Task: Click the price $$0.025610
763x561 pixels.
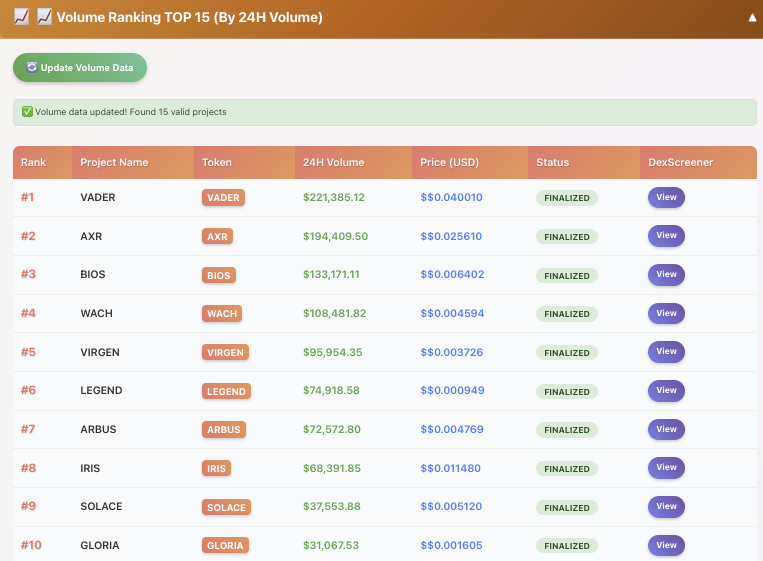Action: pyautogui.click(x=451, y=236)
